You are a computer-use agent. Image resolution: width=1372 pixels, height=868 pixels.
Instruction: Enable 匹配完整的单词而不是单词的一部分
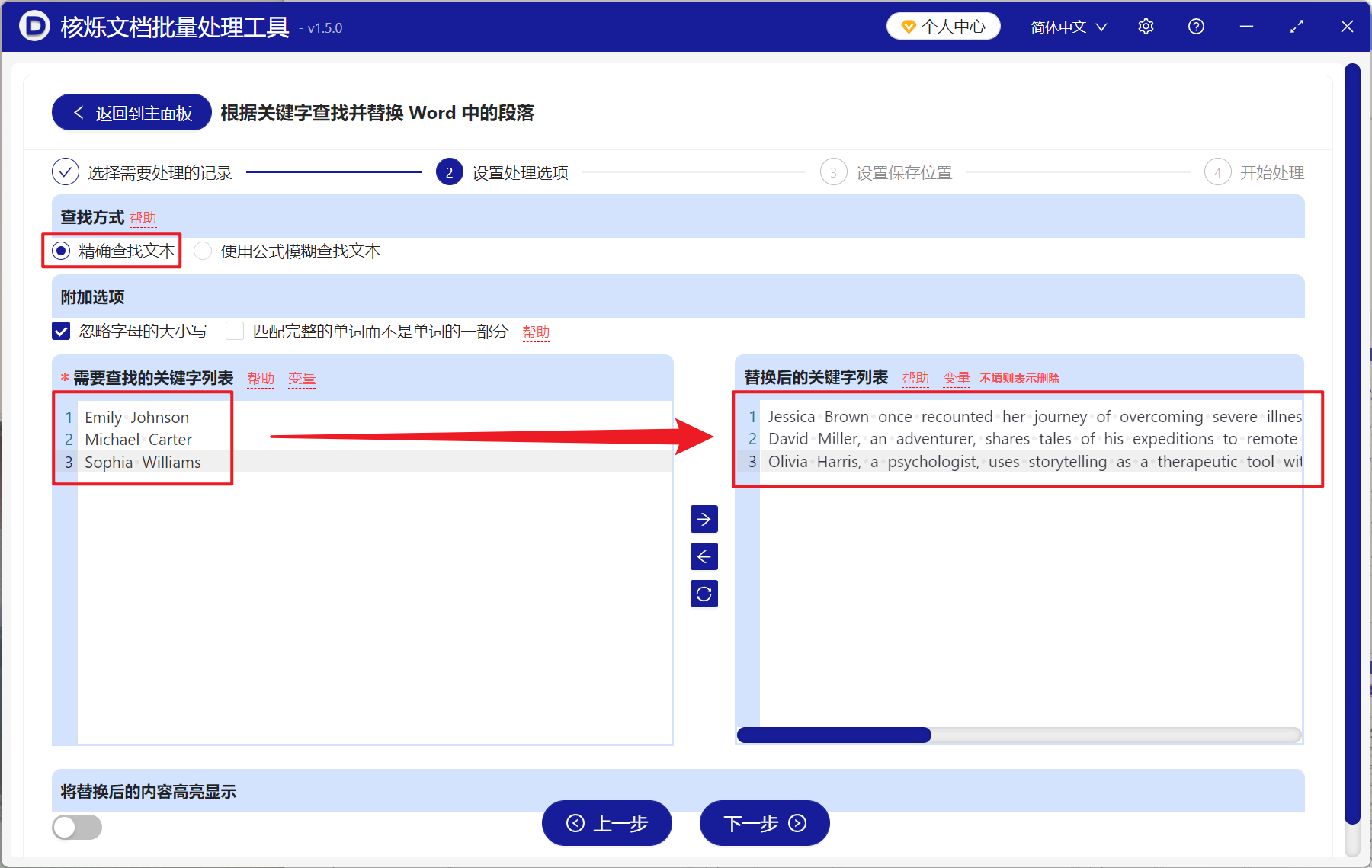(234, 331)
